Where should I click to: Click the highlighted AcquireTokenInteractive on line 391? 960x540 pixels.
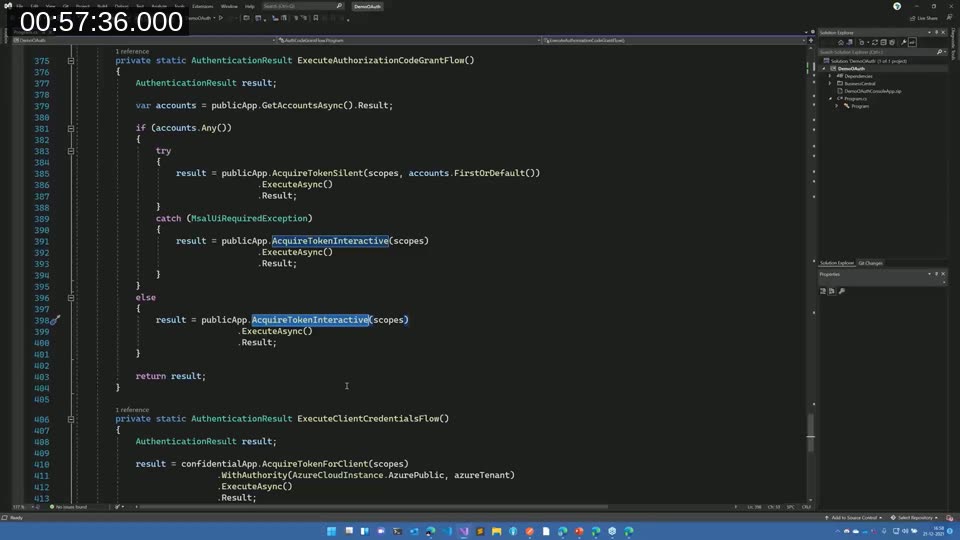(x=330, y=241)
